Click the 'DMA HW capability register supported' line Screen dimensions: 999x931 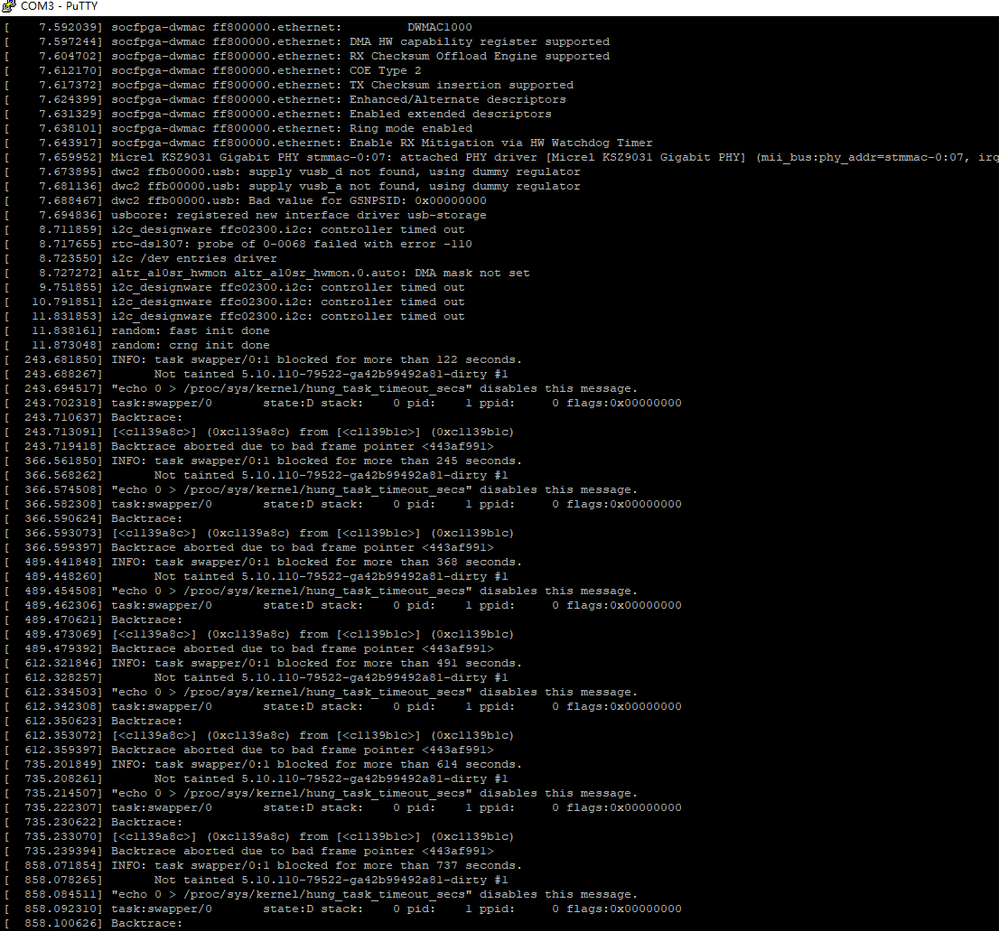point(307,42)
